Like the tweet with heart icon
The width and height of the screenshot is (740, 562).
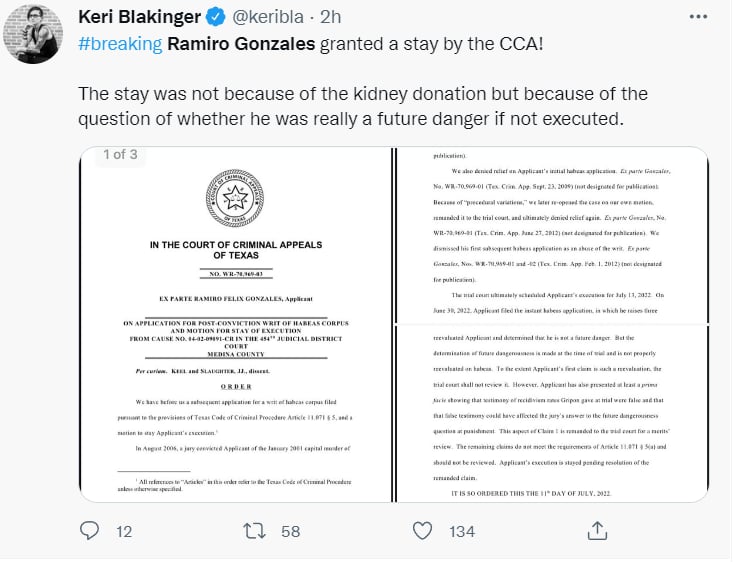[422, 531]
